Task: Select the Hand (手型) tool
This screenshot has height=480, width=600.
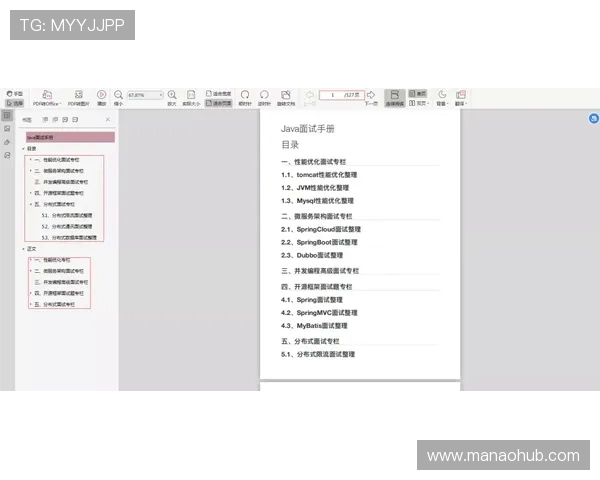Action: (15, 94)
